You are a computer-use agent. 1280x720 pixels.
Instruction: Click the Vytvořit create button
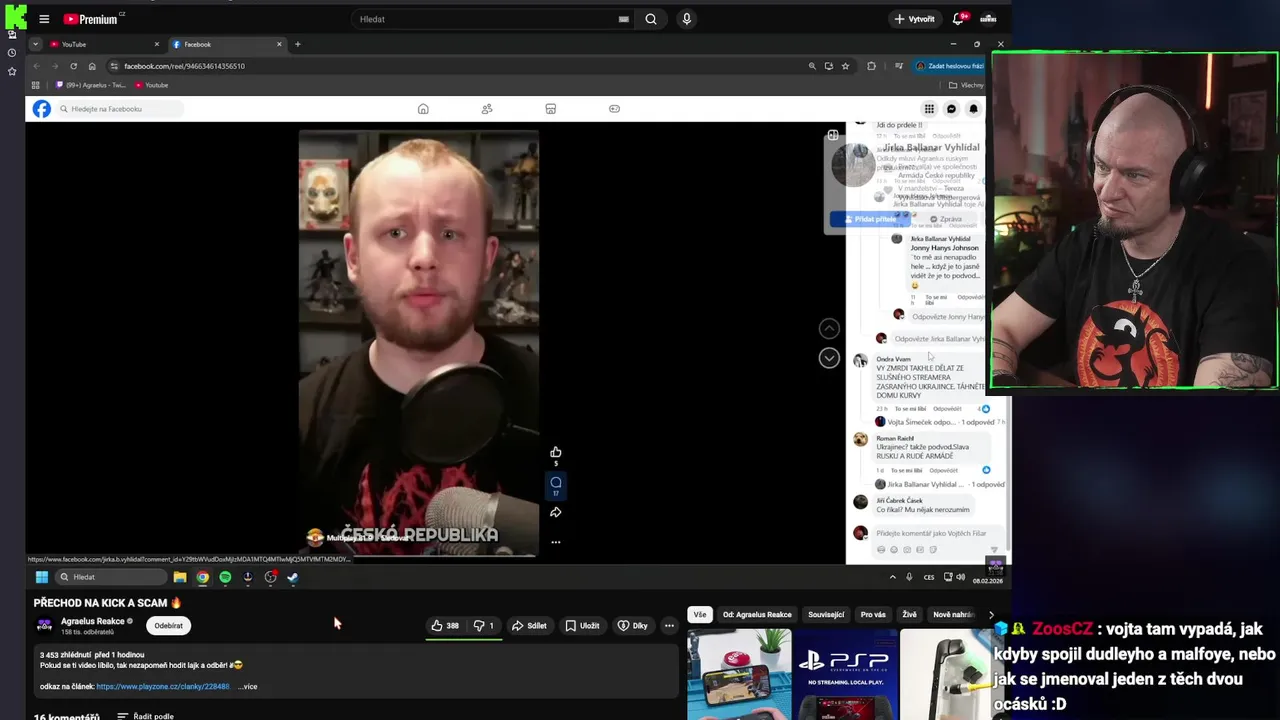914,19
